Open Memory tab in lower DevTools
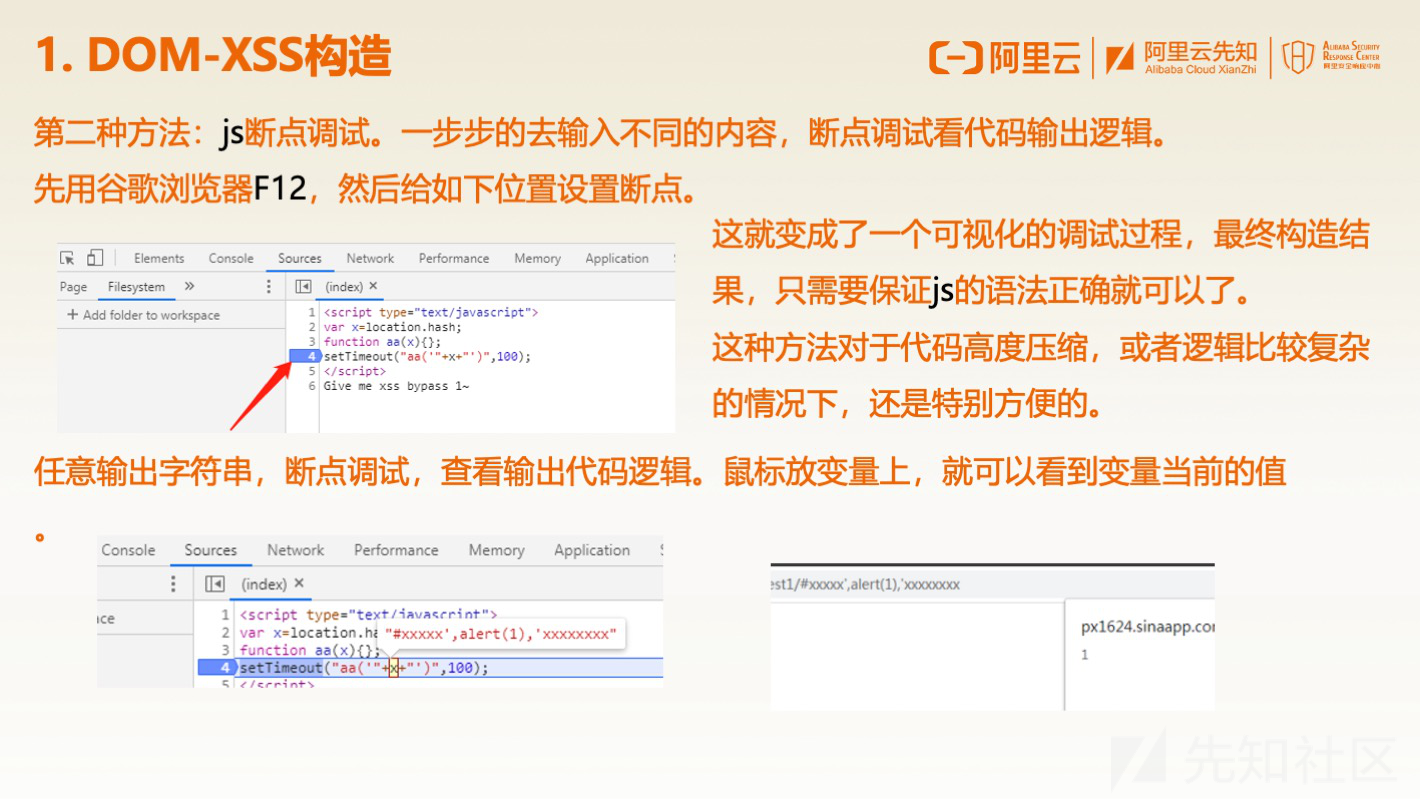 tap(496, 550)
